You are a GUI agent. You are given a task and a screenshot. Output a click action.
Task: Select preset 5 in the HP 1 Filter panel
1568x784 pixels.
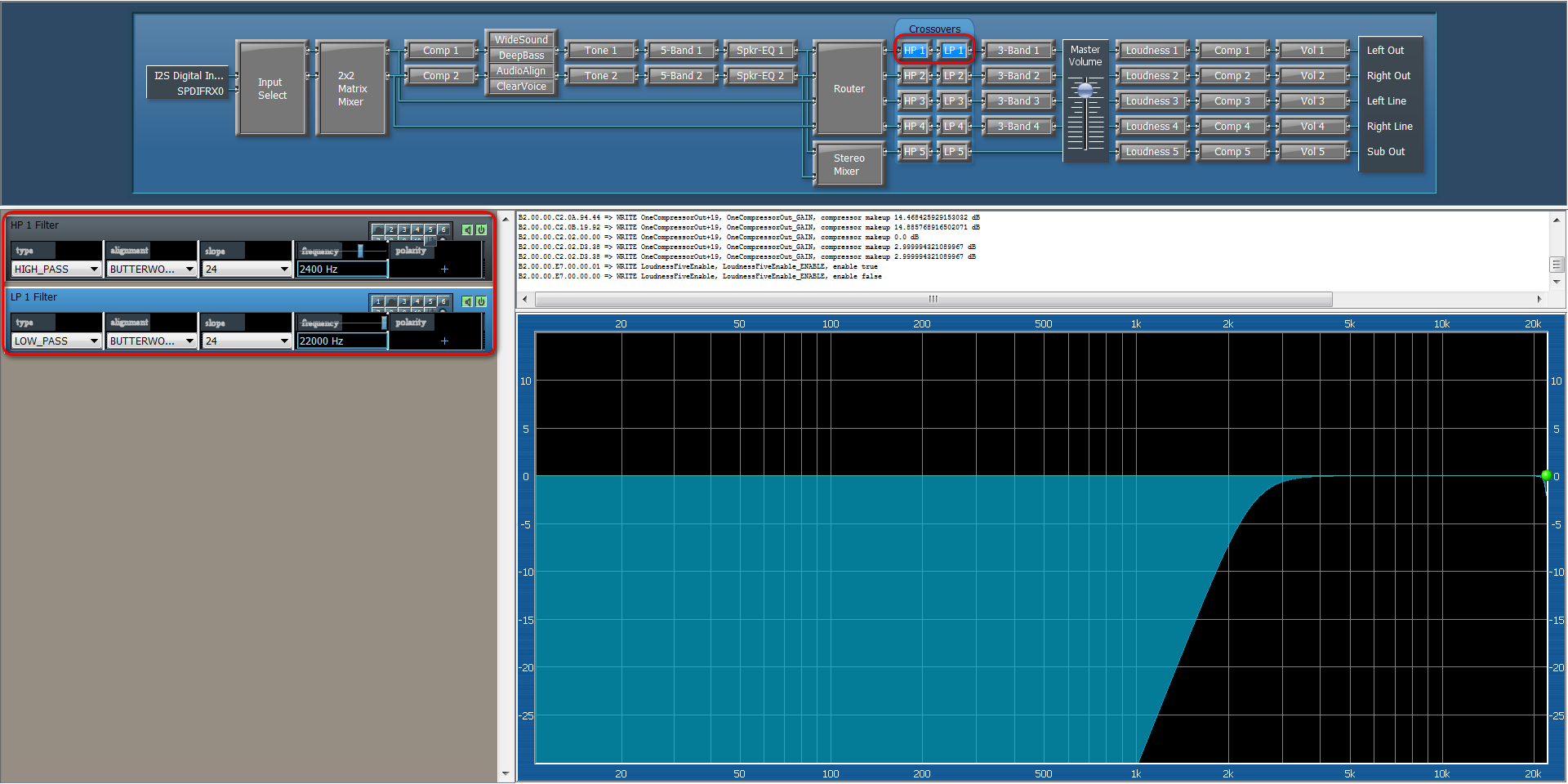tap(430, 229)
